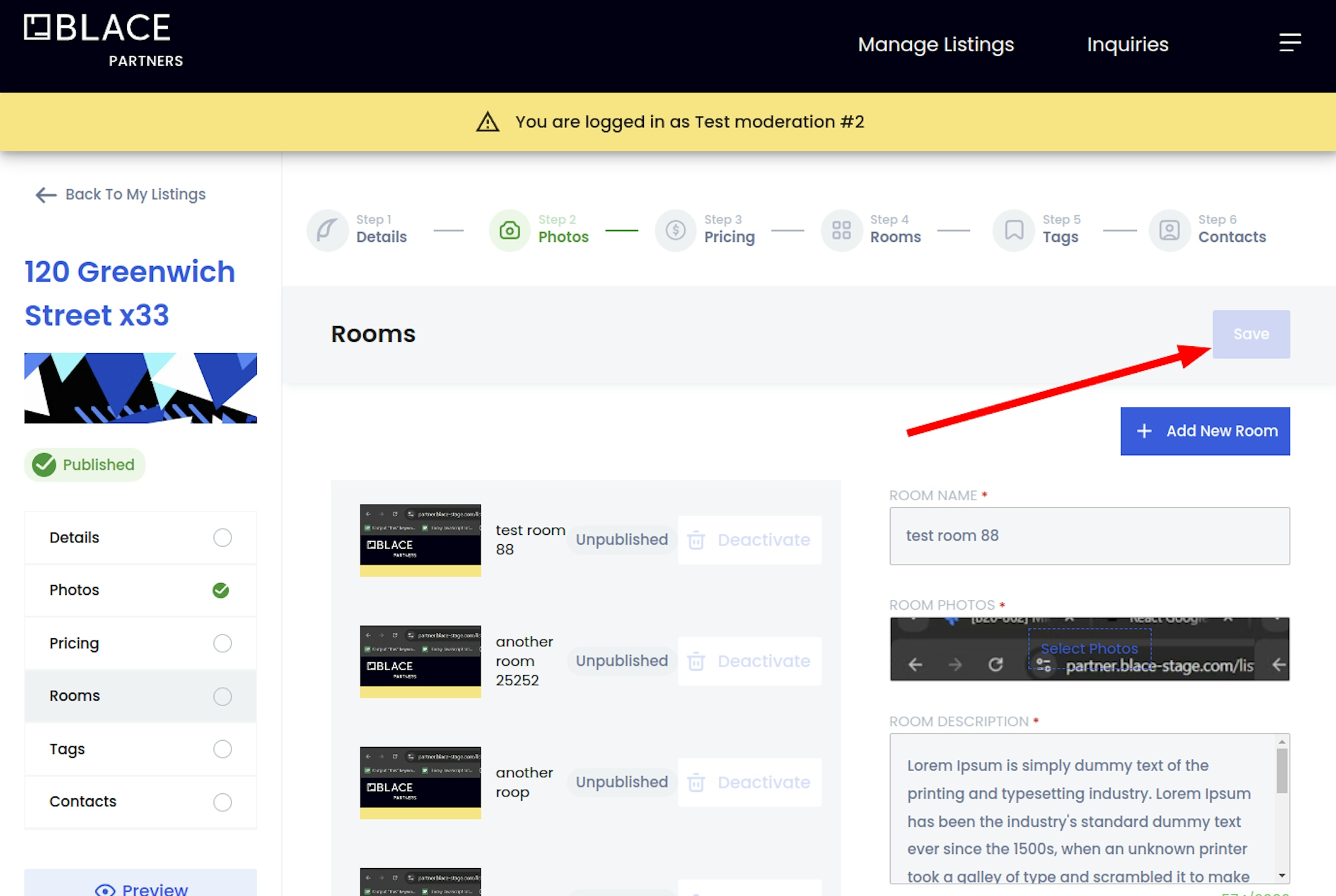This screenshot has height=896, width=1336.
Task: Click the Step 3 Pricing dollar icon
Action: tap(675, 231)
